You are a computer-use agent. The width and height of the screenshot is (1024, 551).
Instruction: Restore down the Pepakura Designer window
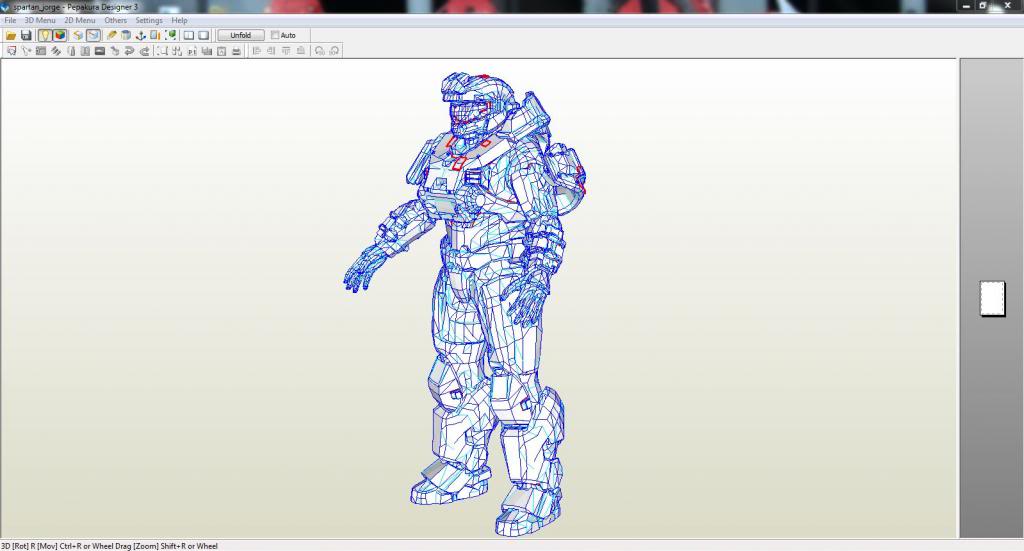(x=982, y=6)
